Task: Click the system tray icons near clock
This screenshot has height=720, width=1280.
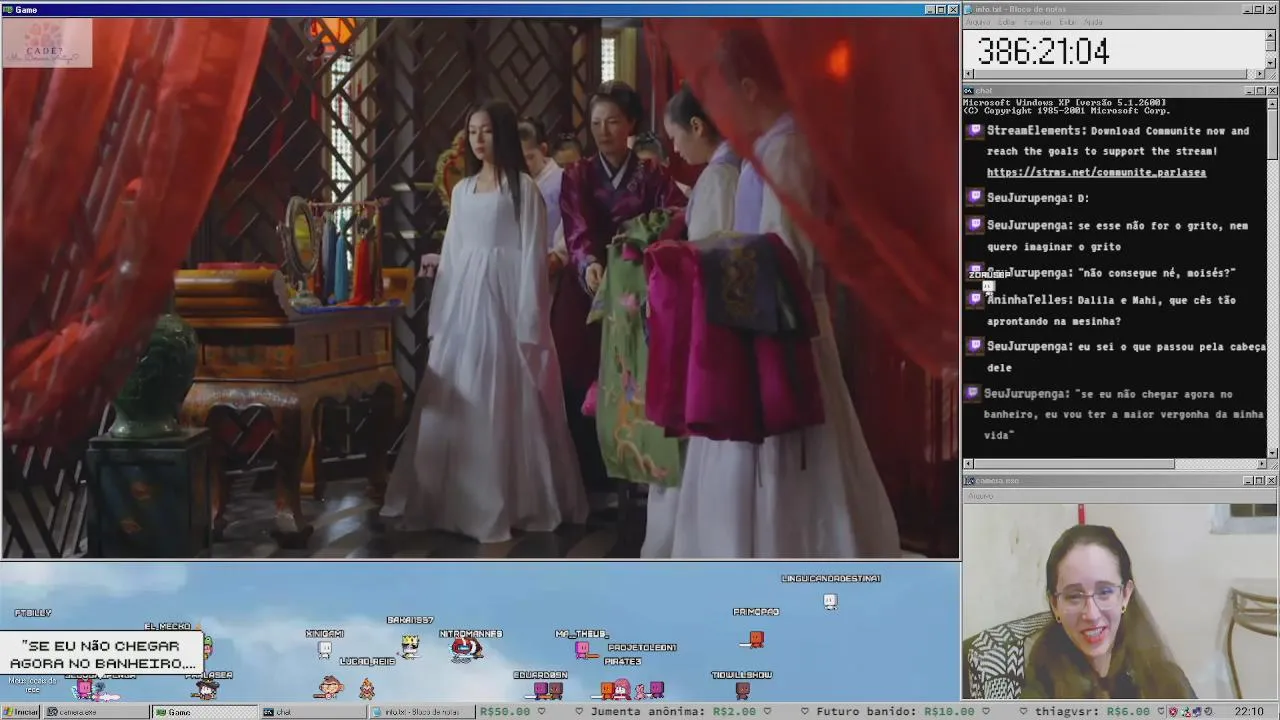Action: [1192, 712]
